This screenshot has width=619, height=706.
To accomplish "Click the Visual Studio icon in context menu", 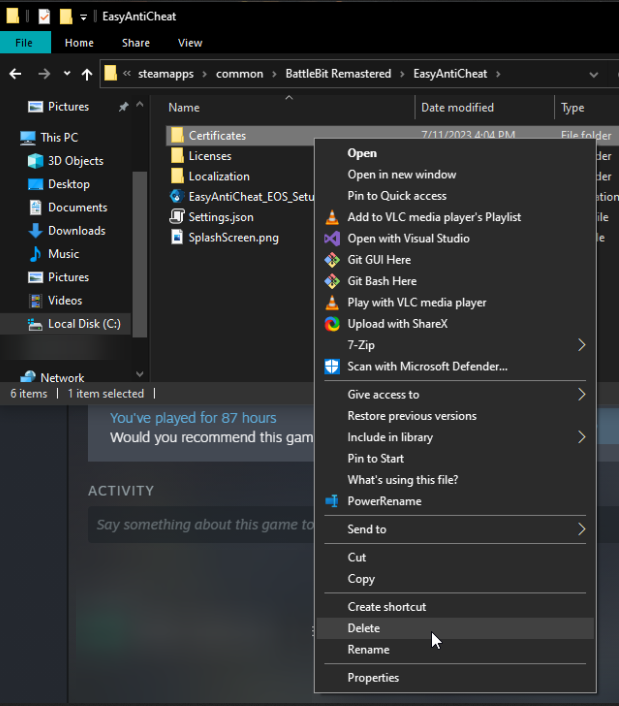I will [332, 239].
